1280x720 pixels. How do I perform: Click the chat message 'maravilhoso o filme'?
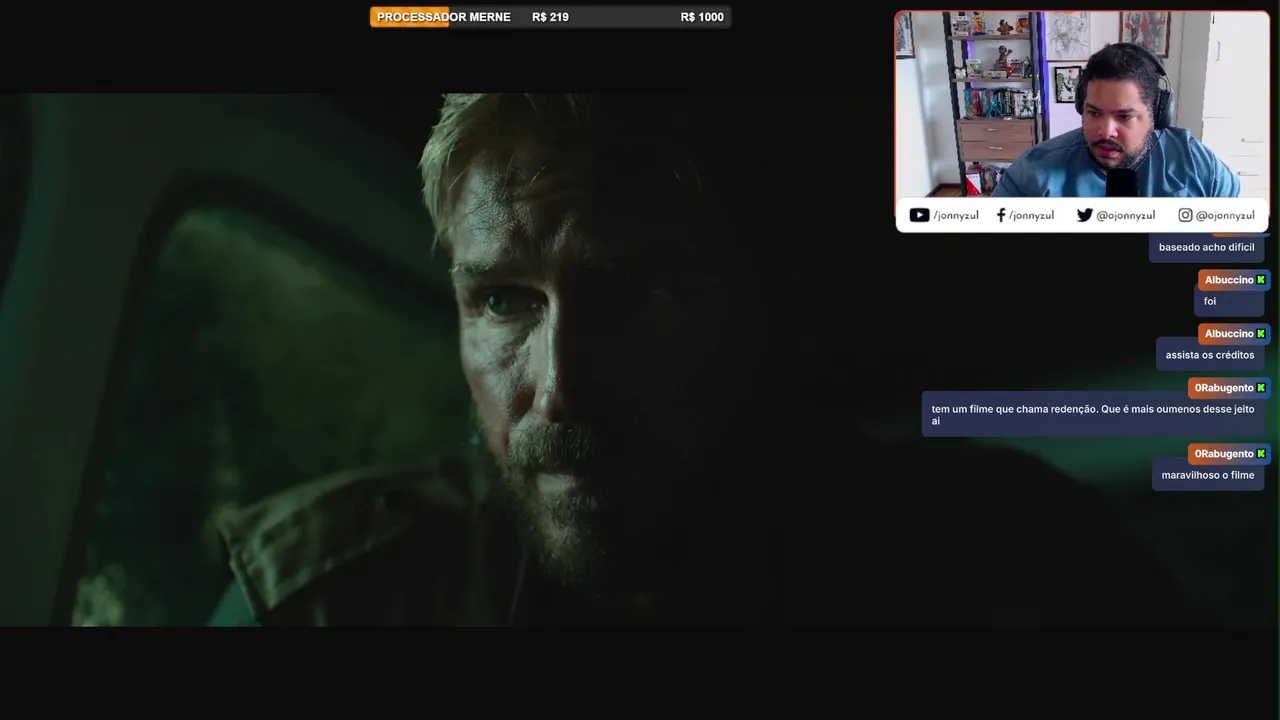[x=1208, y=475]
